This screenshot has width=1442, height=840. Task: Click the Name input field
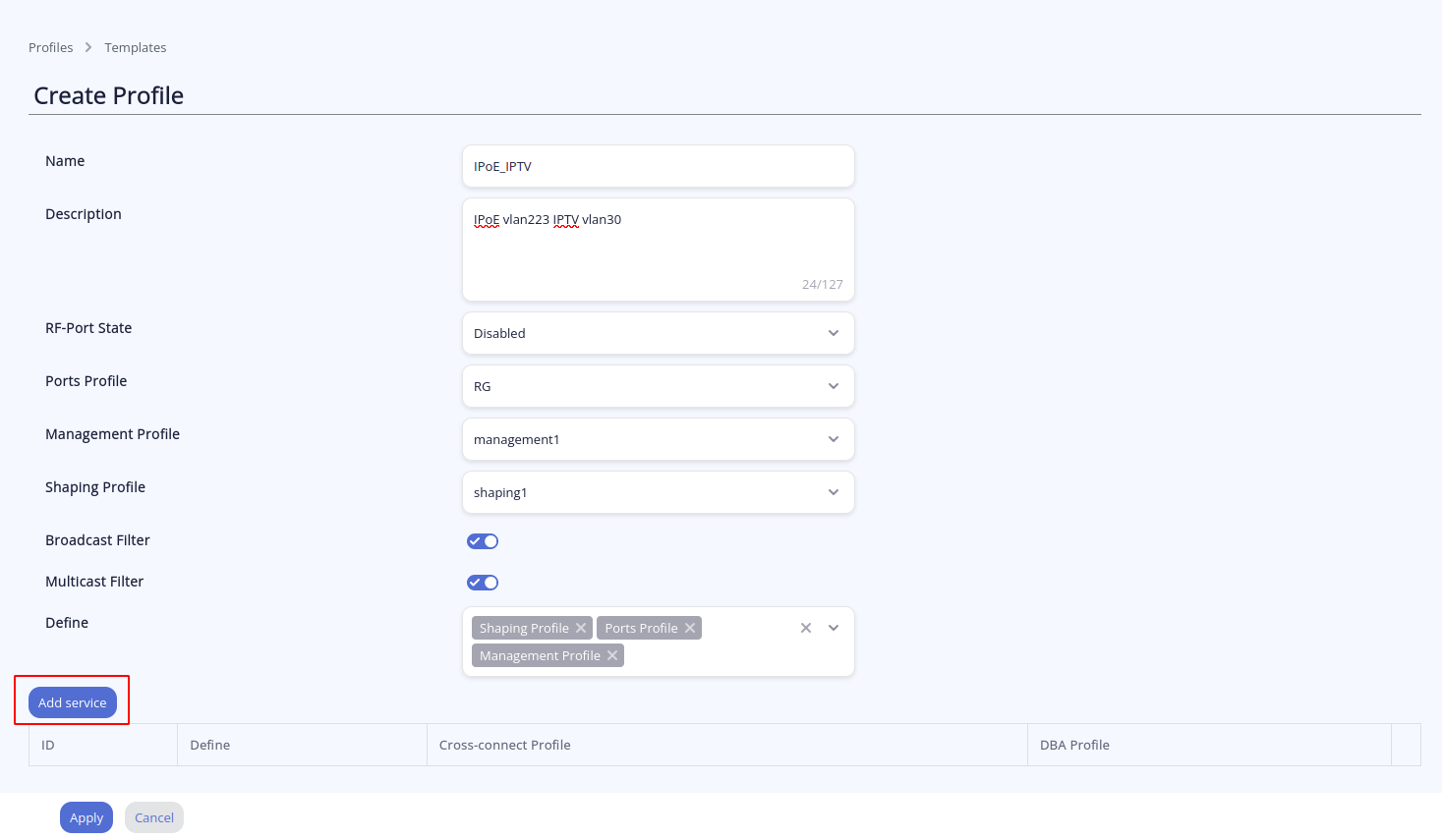(x=658, y=166)
